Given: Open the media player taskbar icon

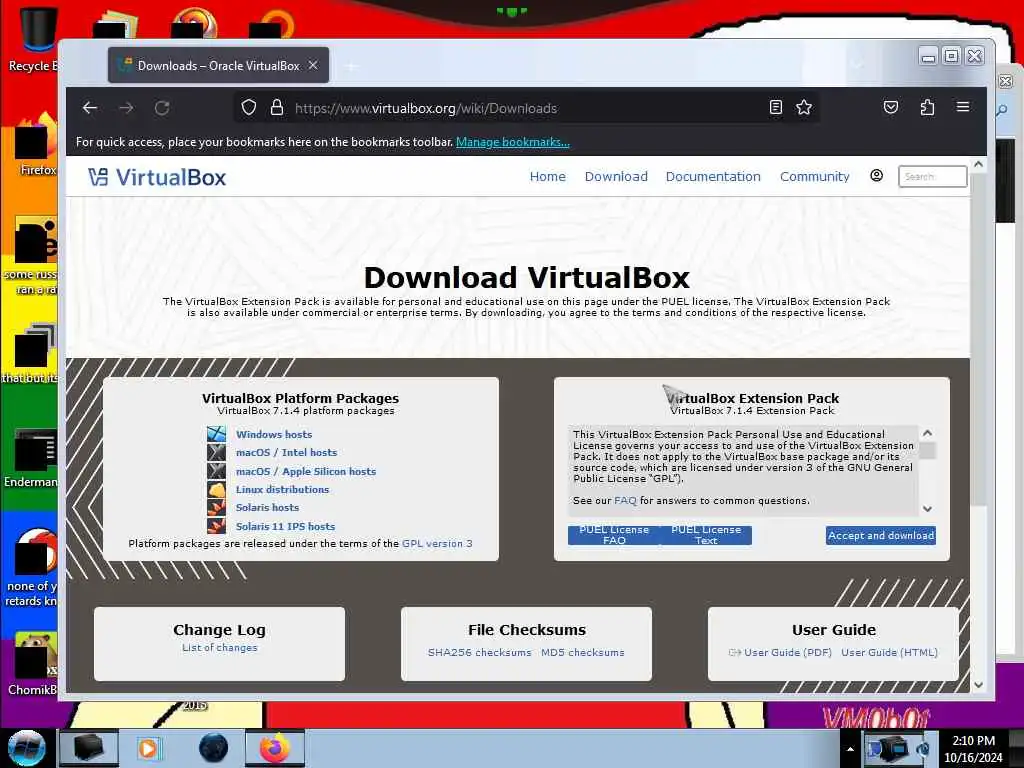Looking at the screenshot, I should pyautogui.click(x=148, y=748).
